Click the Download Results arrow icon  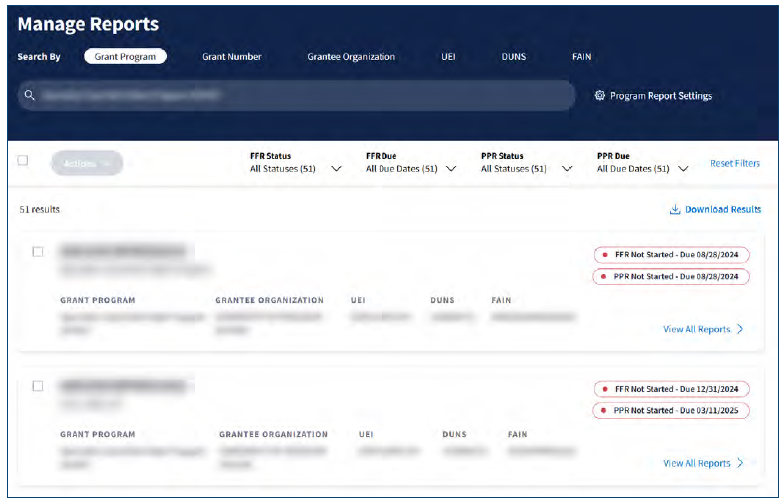[x=675, y=210]
